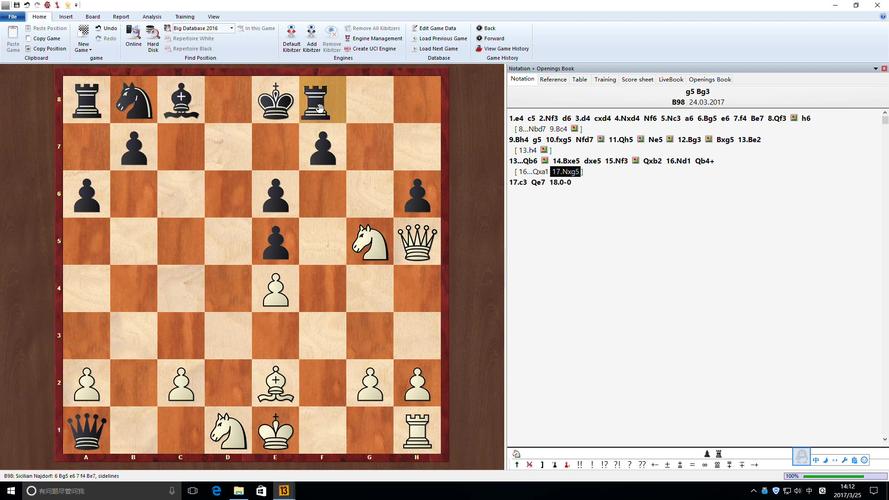Switch to the Analysis ribbon tab
Image resolution: width=889 pixels, height=500 pixels.
(x=152, y=17)
